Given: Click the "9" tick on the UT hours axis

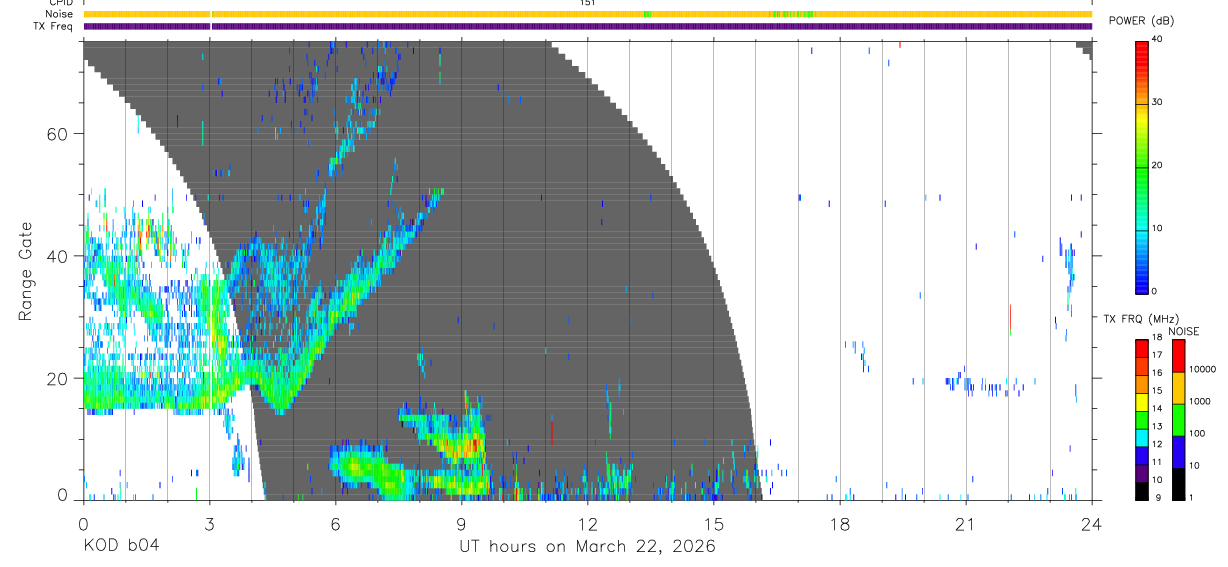Looking at the screenshot, I should pyautogui.click(x=461, y=524).
